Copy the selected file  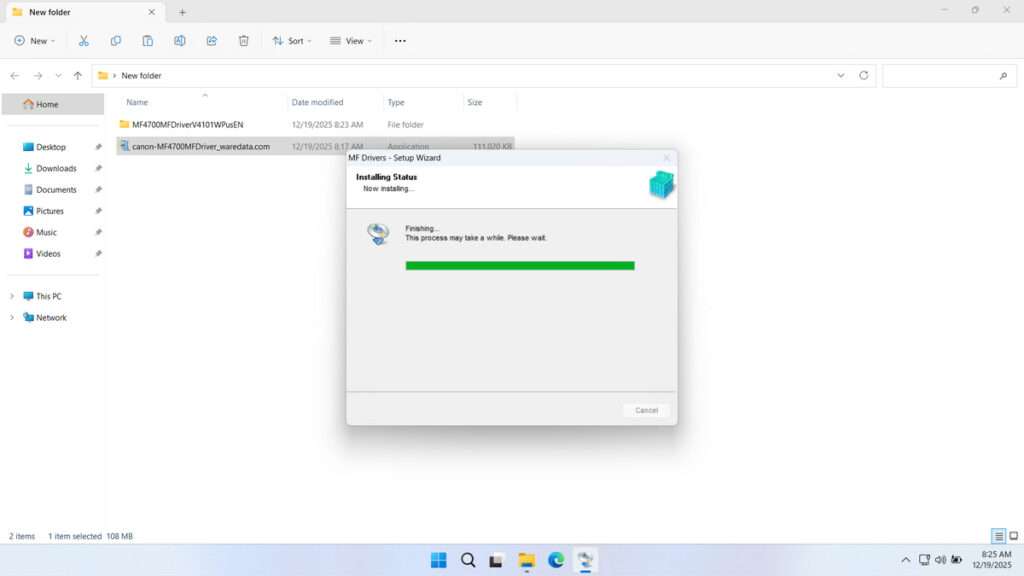[x=116, y=40]
